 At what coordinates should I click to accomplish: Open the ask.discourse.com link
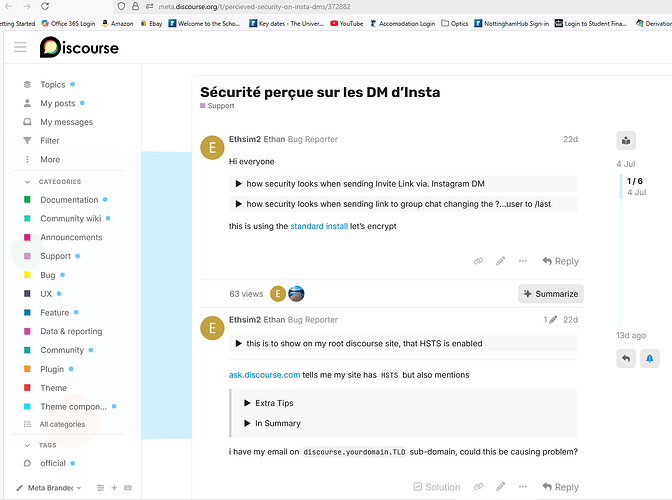click(x=264, y=375)
